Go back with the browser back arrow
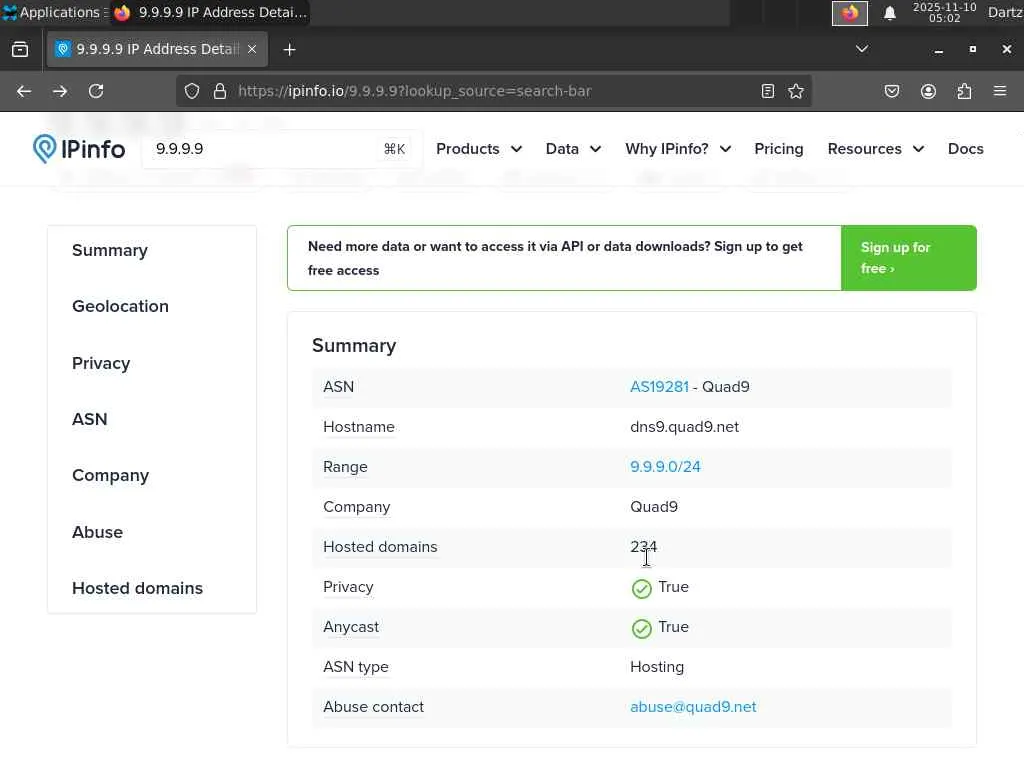Screen dimensions: 1024x768 click(x=24, y=91)
